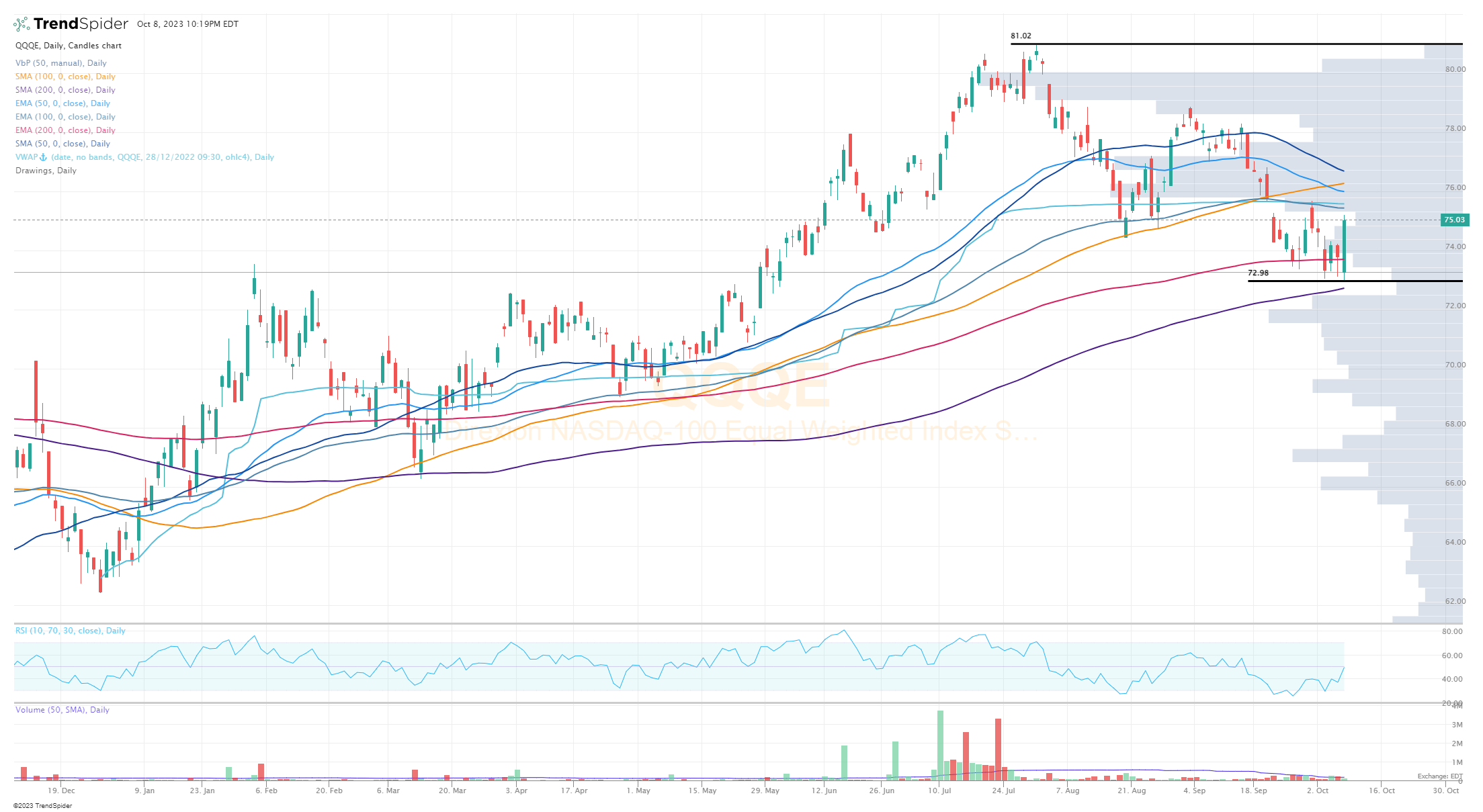Screen dimensions: 1483x812
Task: Click the '23. Jan' date label
Action: 202,791
